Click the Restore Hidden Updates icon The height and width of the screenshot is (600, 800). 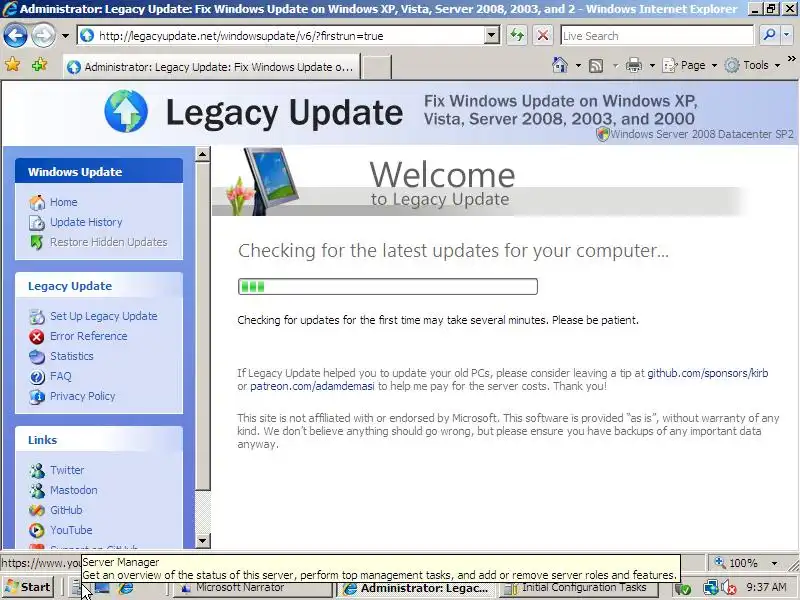pos(37,242)
